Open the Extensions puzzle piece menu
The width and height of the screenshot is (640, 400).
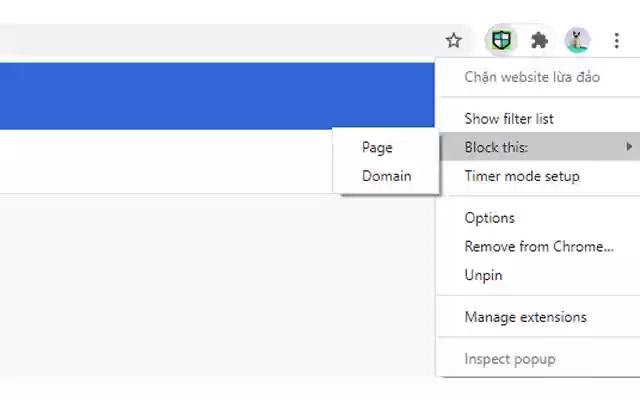coord(539,41)
